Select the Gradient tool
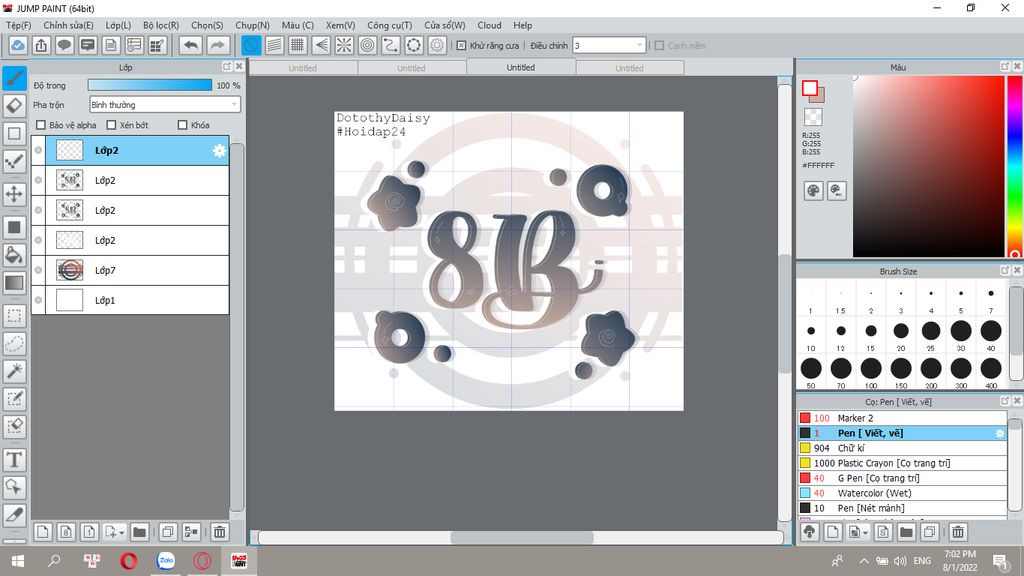The image size is (1024, 576). click(x=14, y=283)
